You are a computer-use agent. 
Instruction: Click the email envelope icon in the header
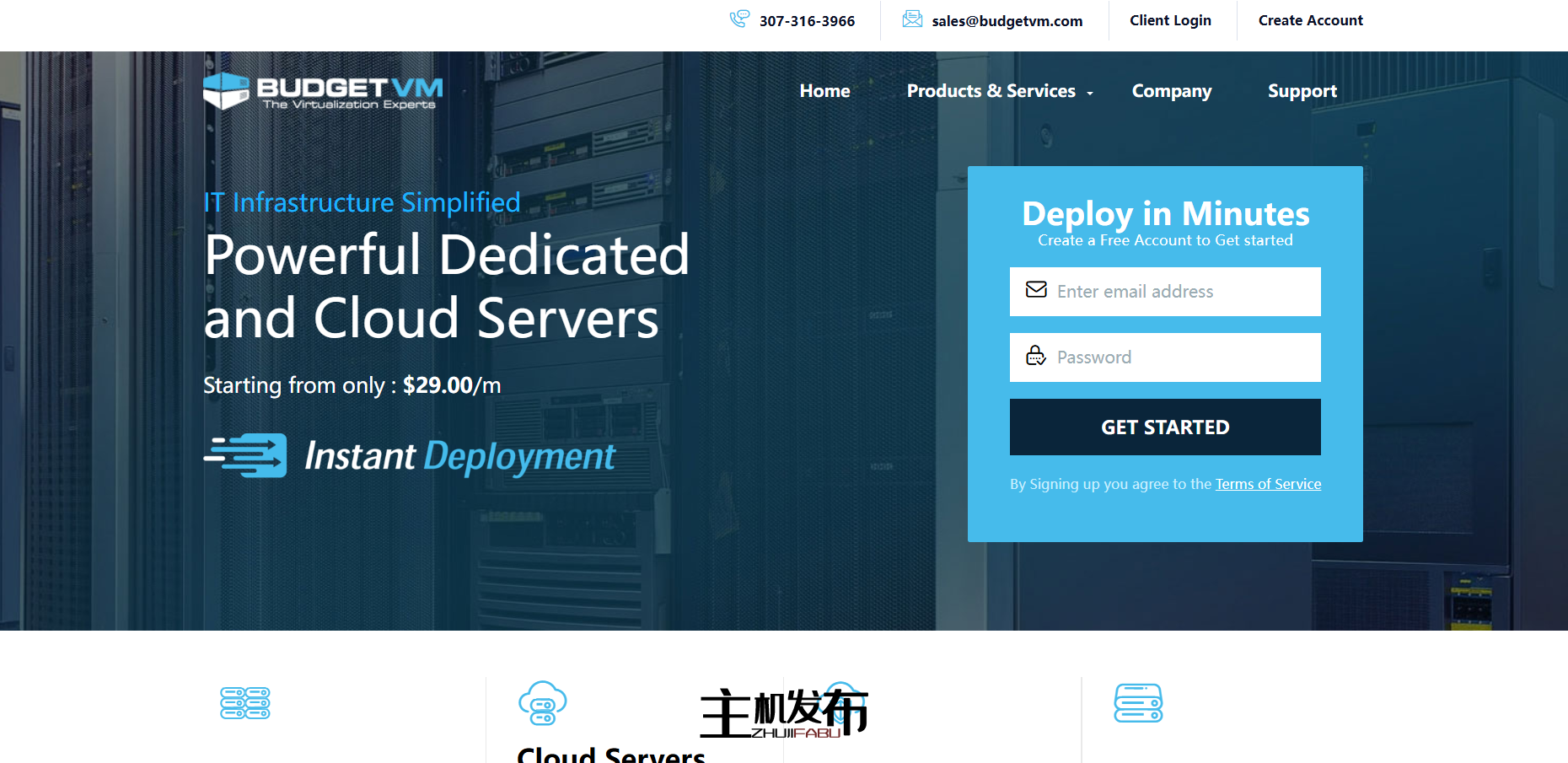click(912, 18)
